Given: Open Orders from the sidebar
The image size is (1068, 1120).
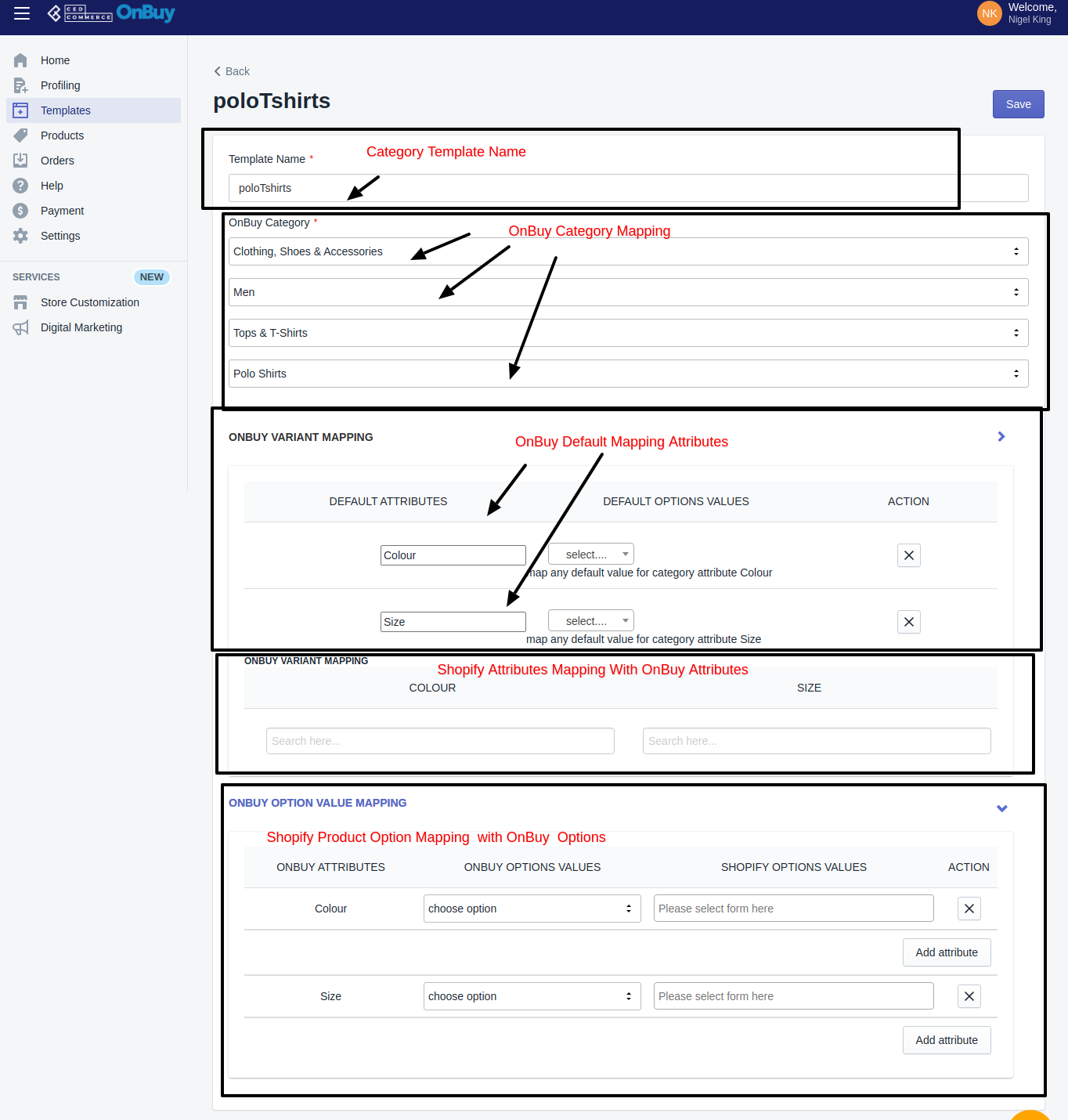Looking at the screenshot, I should pos(93,161).
